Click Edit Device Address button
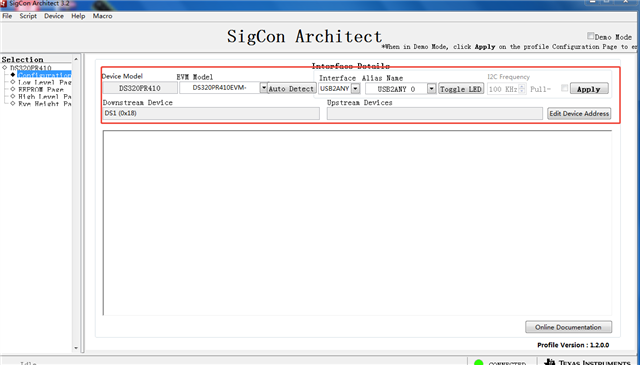Image resolution: width=640 pixels, height=365 pixels. tap(579, 114)
